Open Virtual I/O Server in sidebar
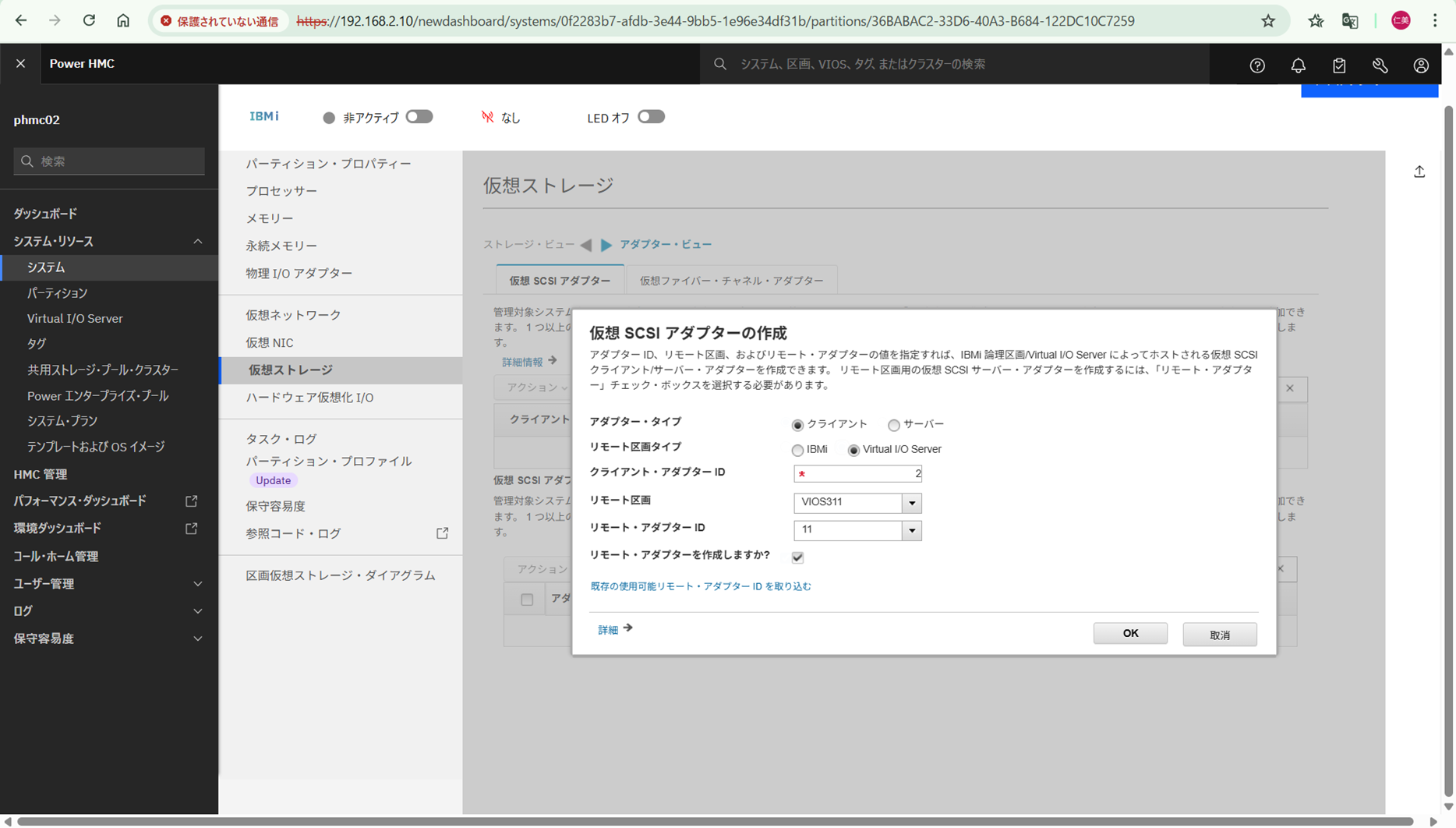Image resolution: width=1456 pixels, height=828 pixels. coord(75,319)
